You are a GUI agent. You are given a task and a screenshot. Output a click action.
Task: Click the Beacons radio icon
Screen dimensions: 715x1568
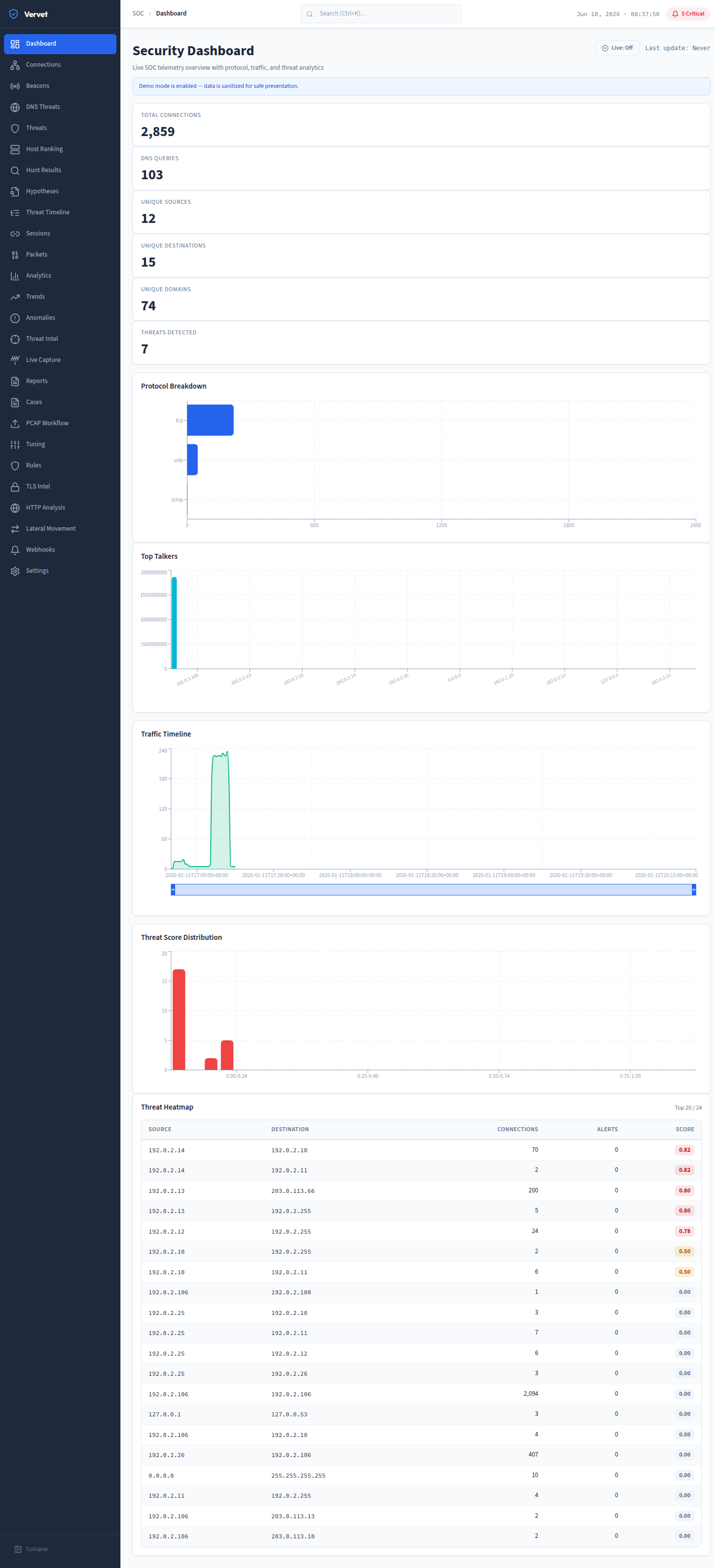[x=15, y=86]
